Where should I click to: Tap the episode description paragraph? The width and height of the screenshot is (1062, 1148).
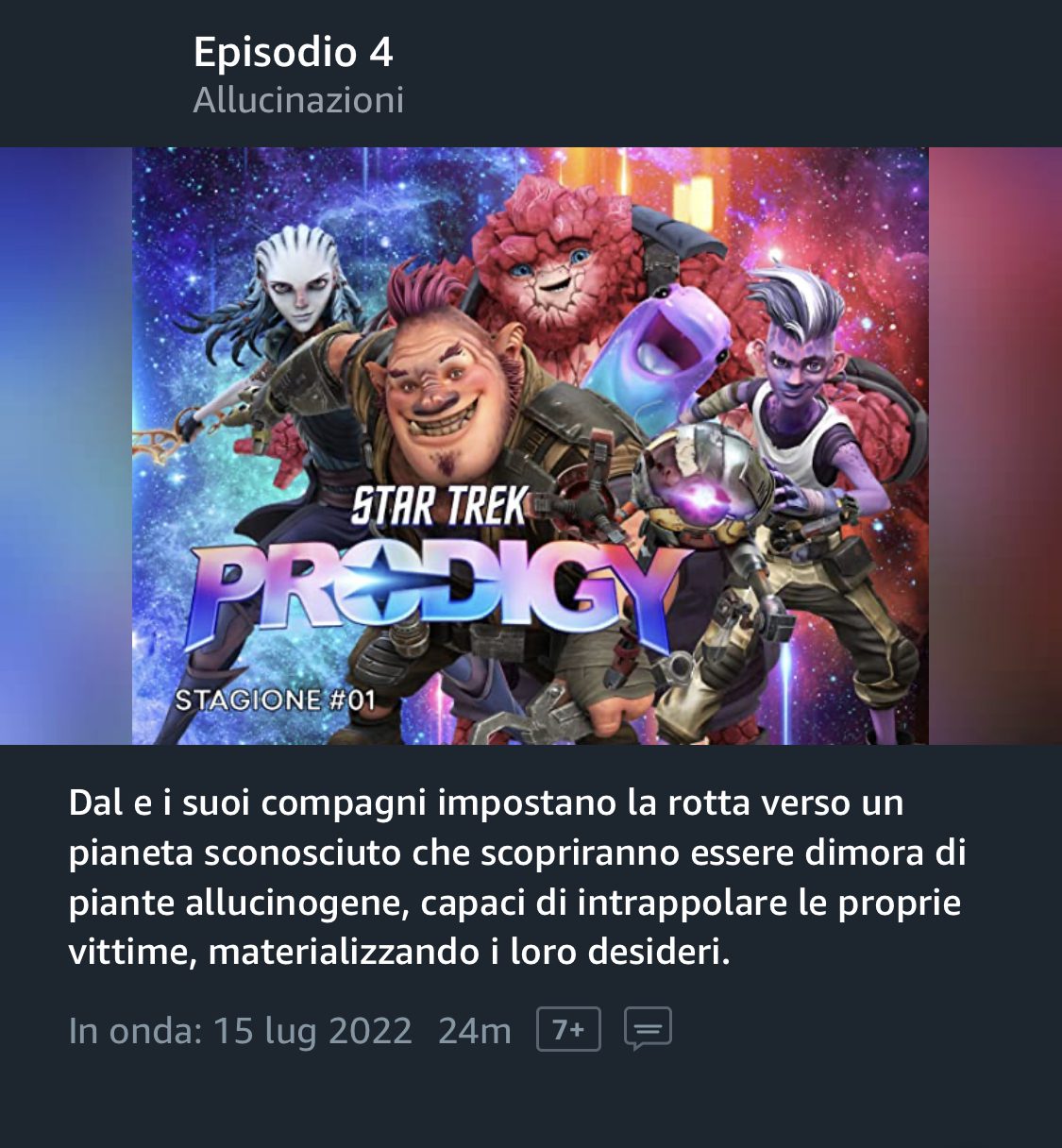tap(517, 877)
